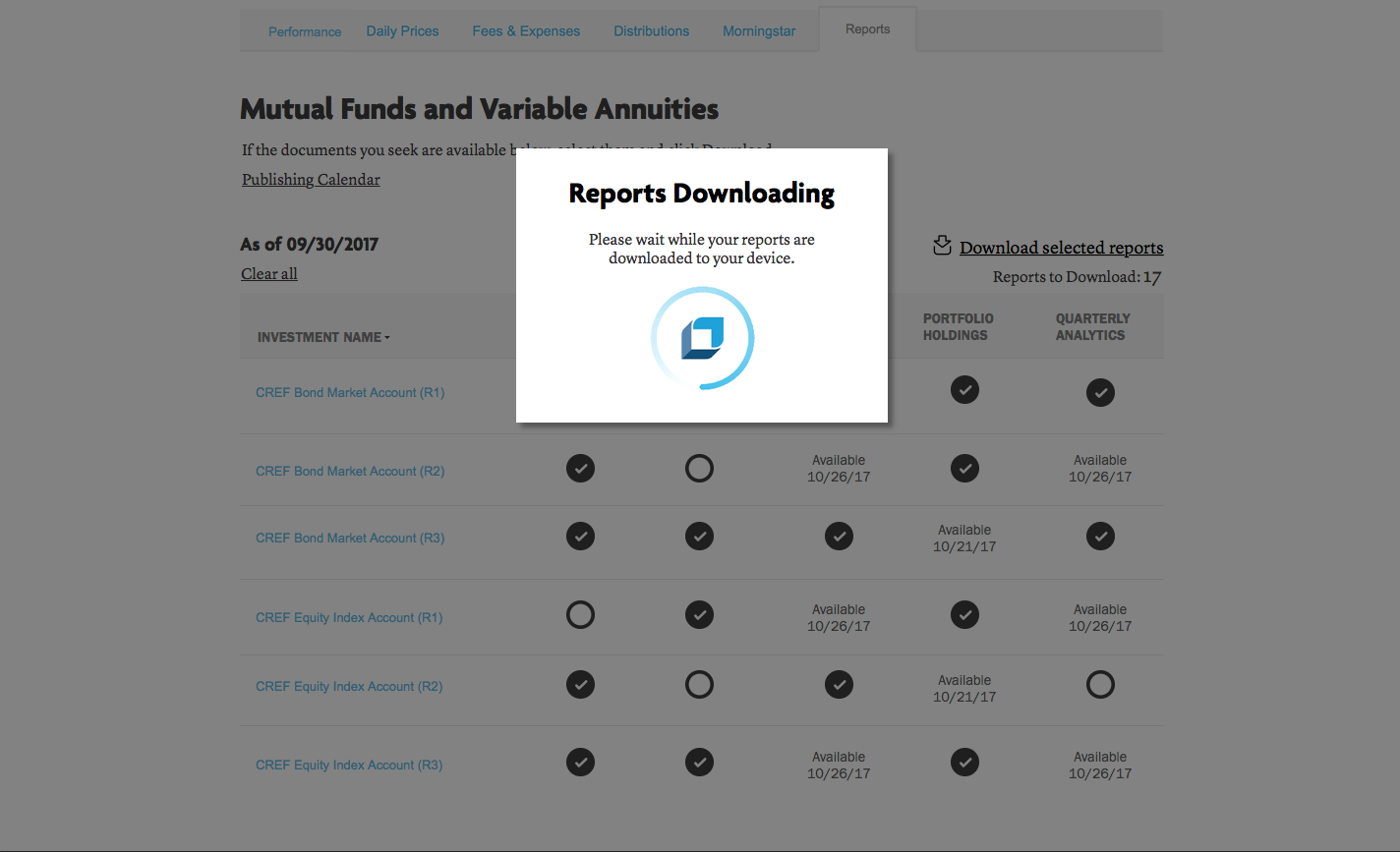Click Available 10/21/17 in Bond Market (R3) row

tap(964, 539)
